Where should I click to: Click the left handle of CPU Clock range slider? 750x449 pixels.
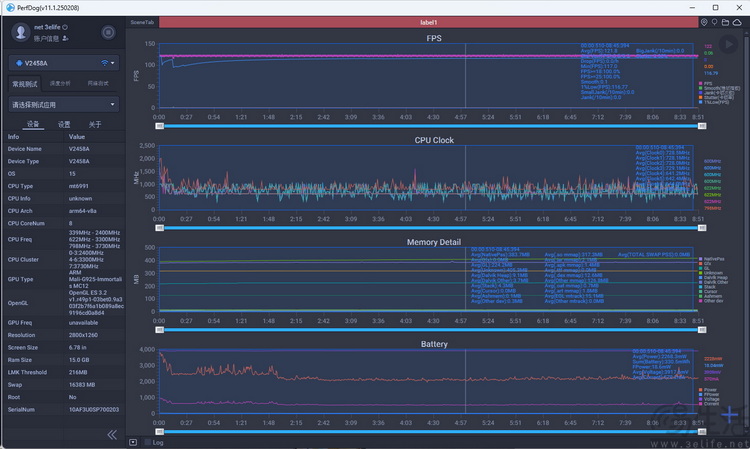point(160,228)
